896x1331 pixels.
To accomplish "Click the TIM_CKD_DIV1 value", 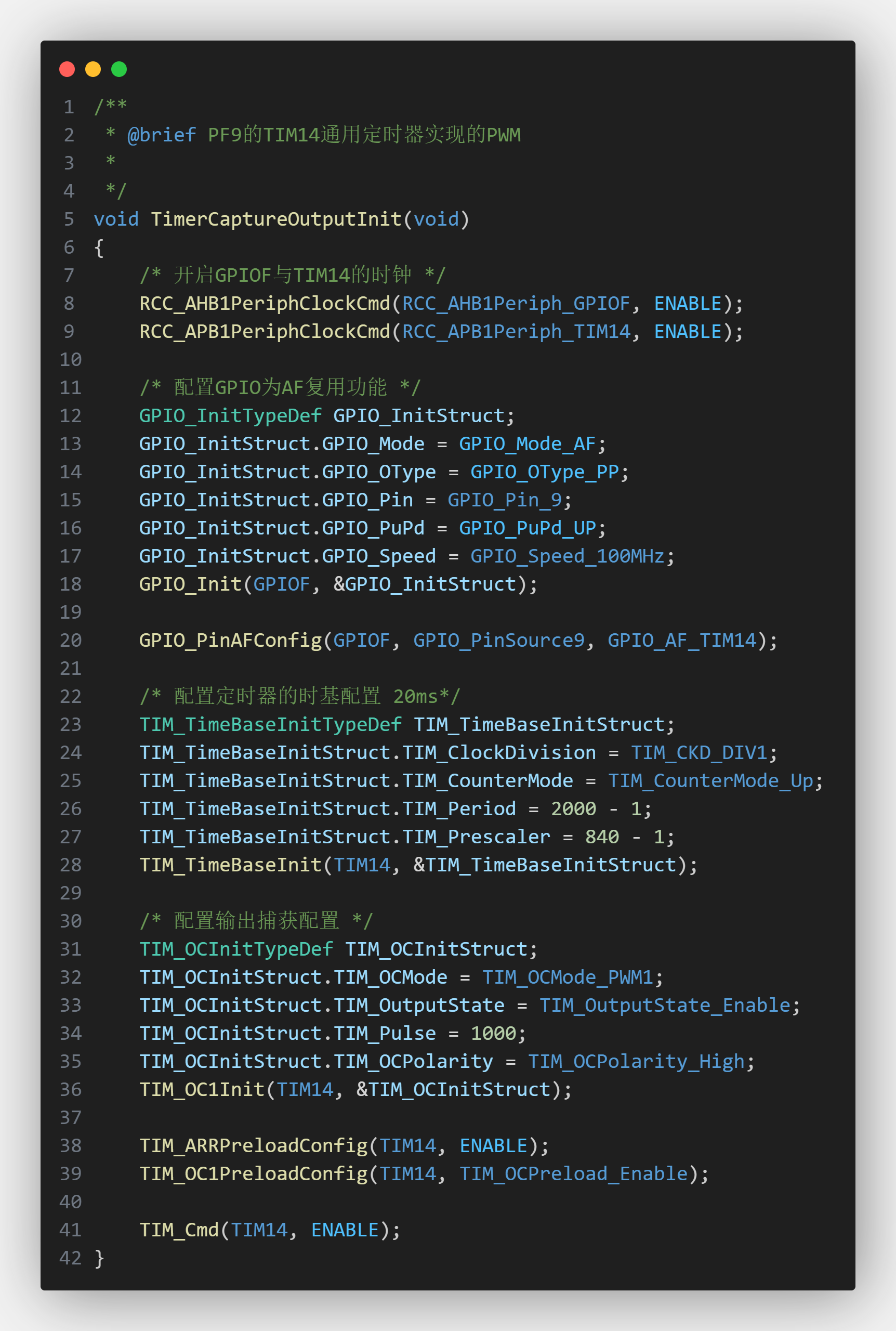I will [699, 753].
